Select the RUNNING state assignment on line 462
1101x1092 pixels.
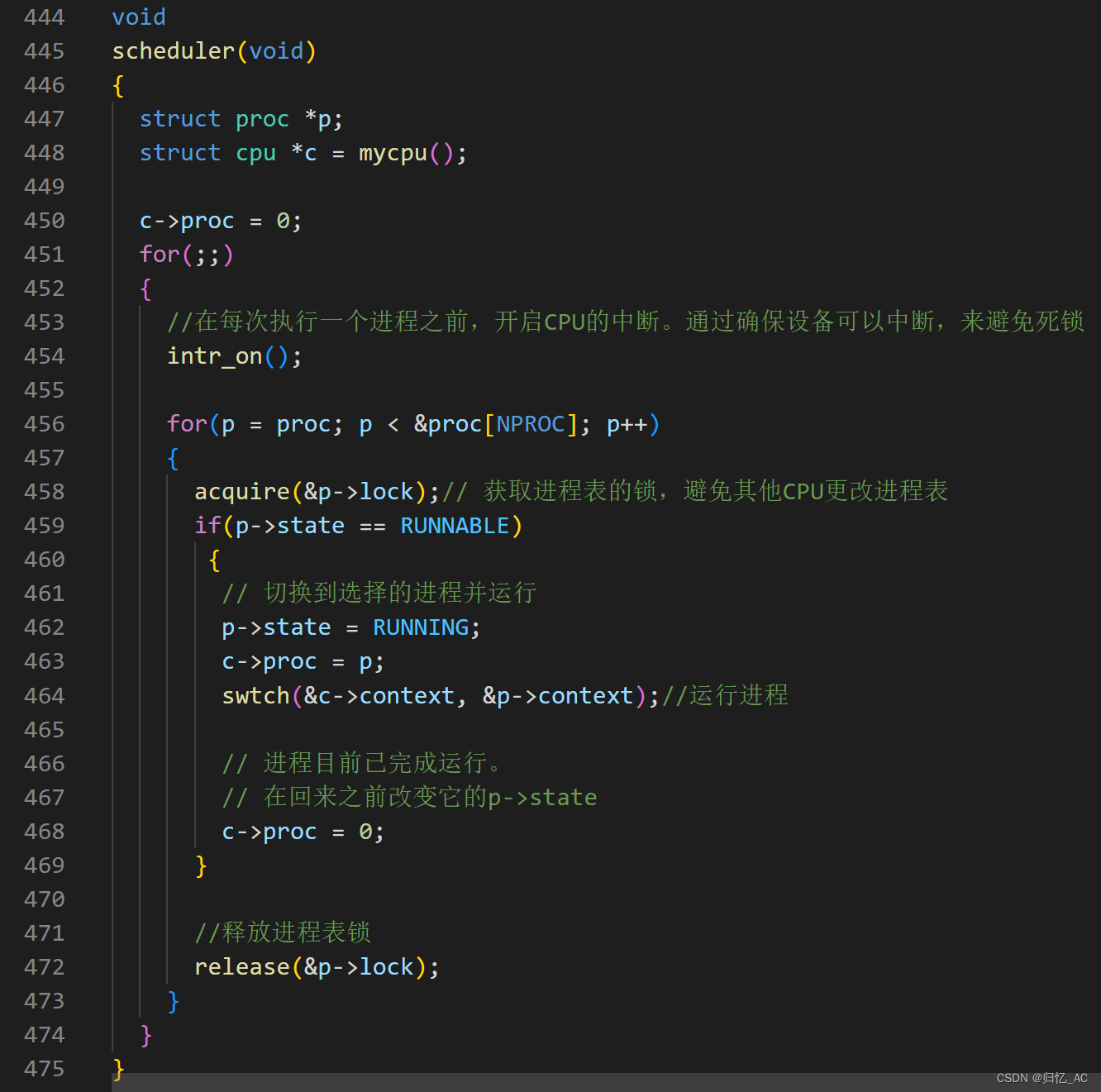point(350,627)
